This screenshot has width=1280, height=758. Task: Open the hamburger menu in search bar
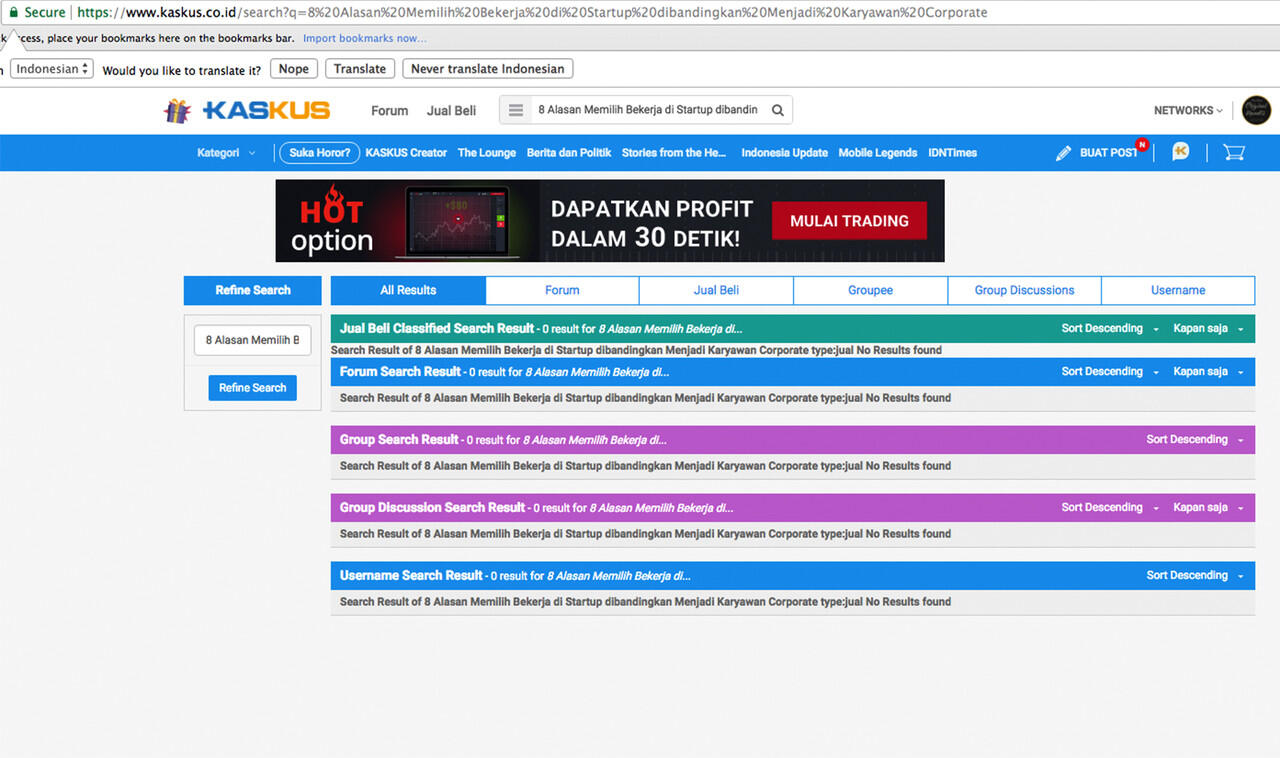click(x=516, y=110)
